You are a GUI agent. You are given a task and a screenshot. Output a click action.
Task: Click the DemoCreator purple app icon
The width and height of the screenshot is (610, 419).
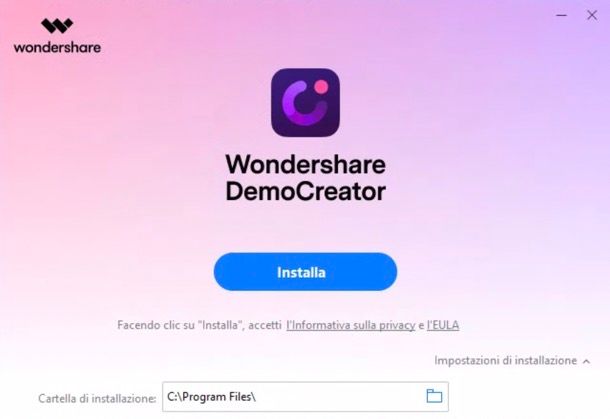[x=305, y=102]
